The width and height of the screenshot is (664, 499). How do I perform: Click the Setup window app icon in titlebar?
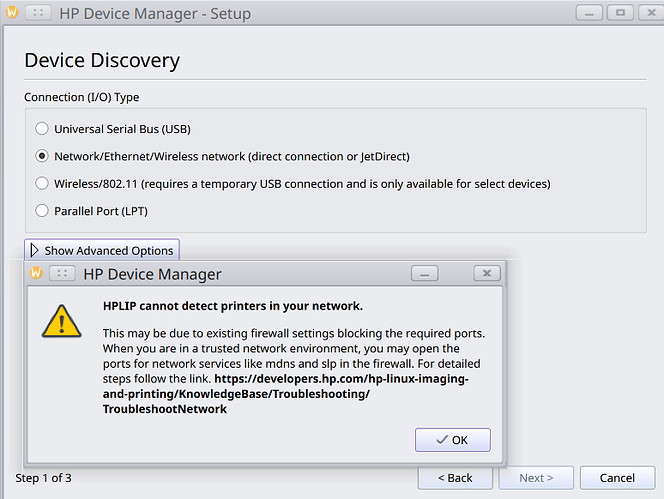pyautogui.click(x=12, y=12)
